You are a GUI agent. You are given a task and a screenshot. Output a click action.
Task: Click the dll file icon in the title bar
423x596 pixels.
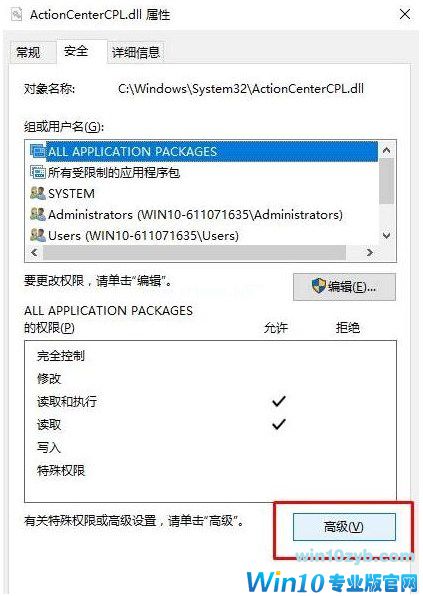point(16,14)
